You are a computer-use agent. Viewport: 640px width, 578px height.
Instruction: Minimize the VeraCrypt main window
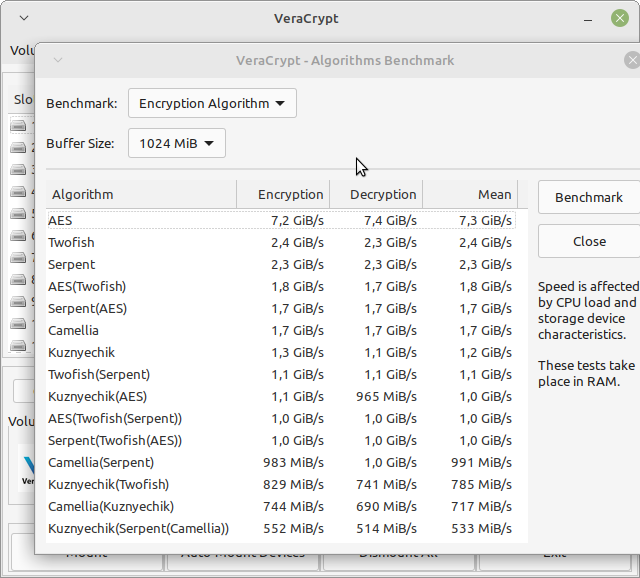[588, 19]
